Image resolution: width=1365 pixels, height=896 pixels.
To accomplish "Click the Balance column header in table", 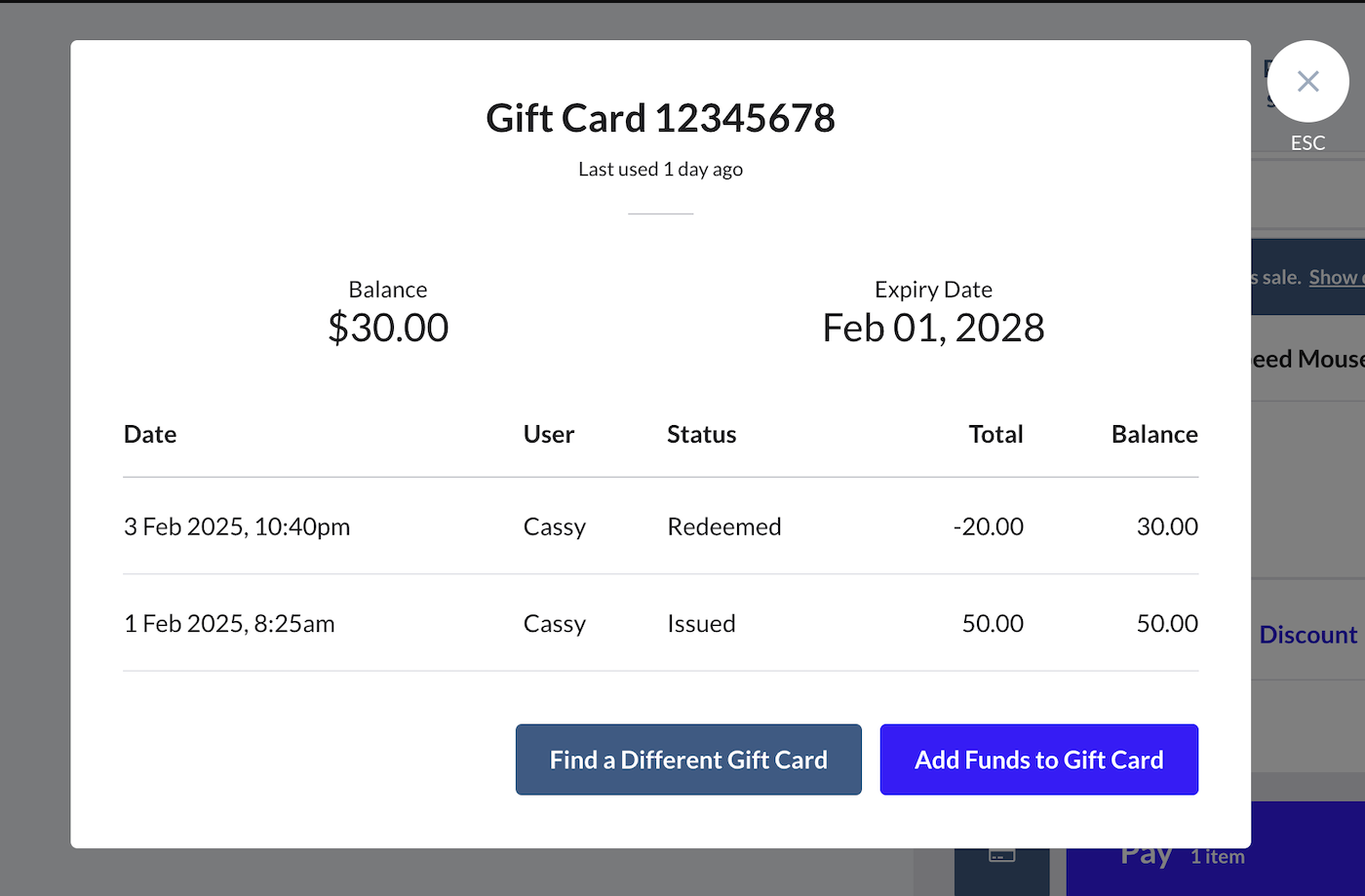I will tap(1154, 434).
